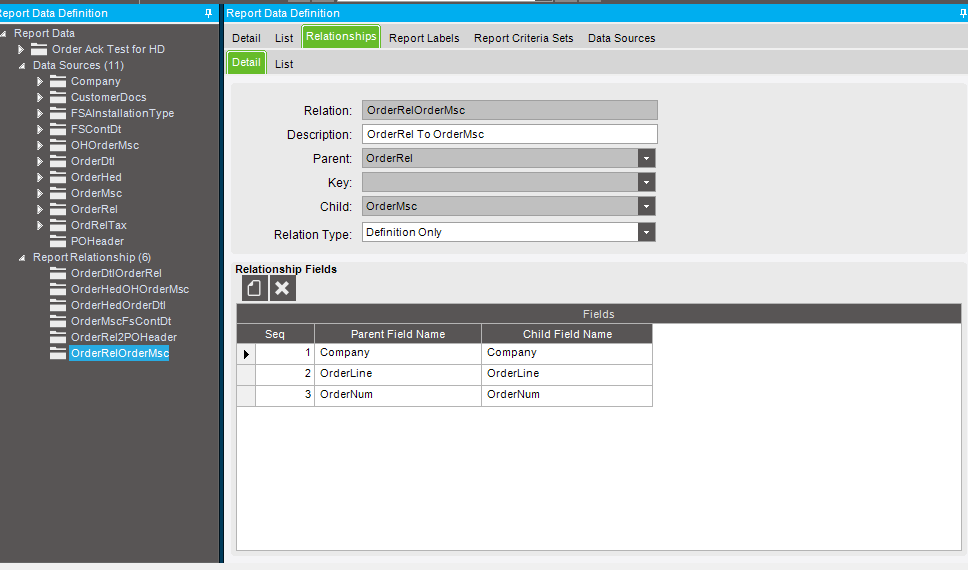Viewport: 968px width, 570px height.
Task: Click the Description input field
Action: click(509, 134)
